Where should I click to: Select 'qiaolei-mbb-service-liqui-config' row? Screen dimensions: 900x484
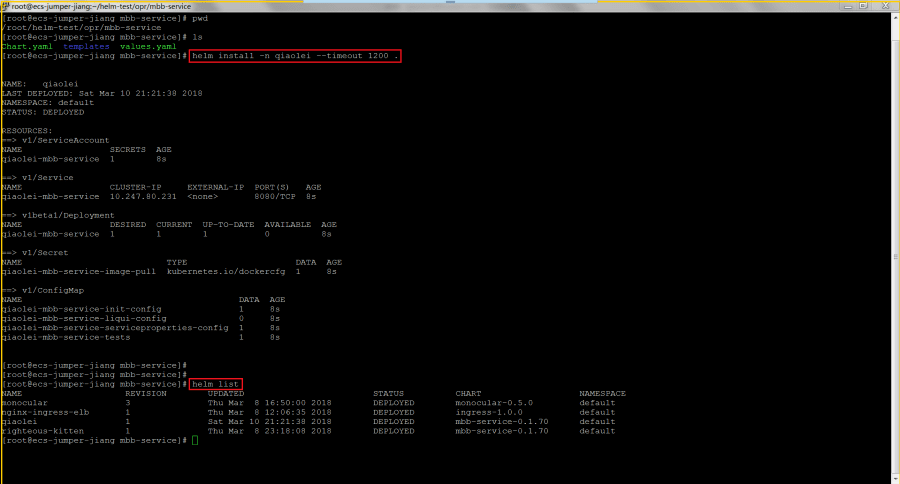(141, 318)
